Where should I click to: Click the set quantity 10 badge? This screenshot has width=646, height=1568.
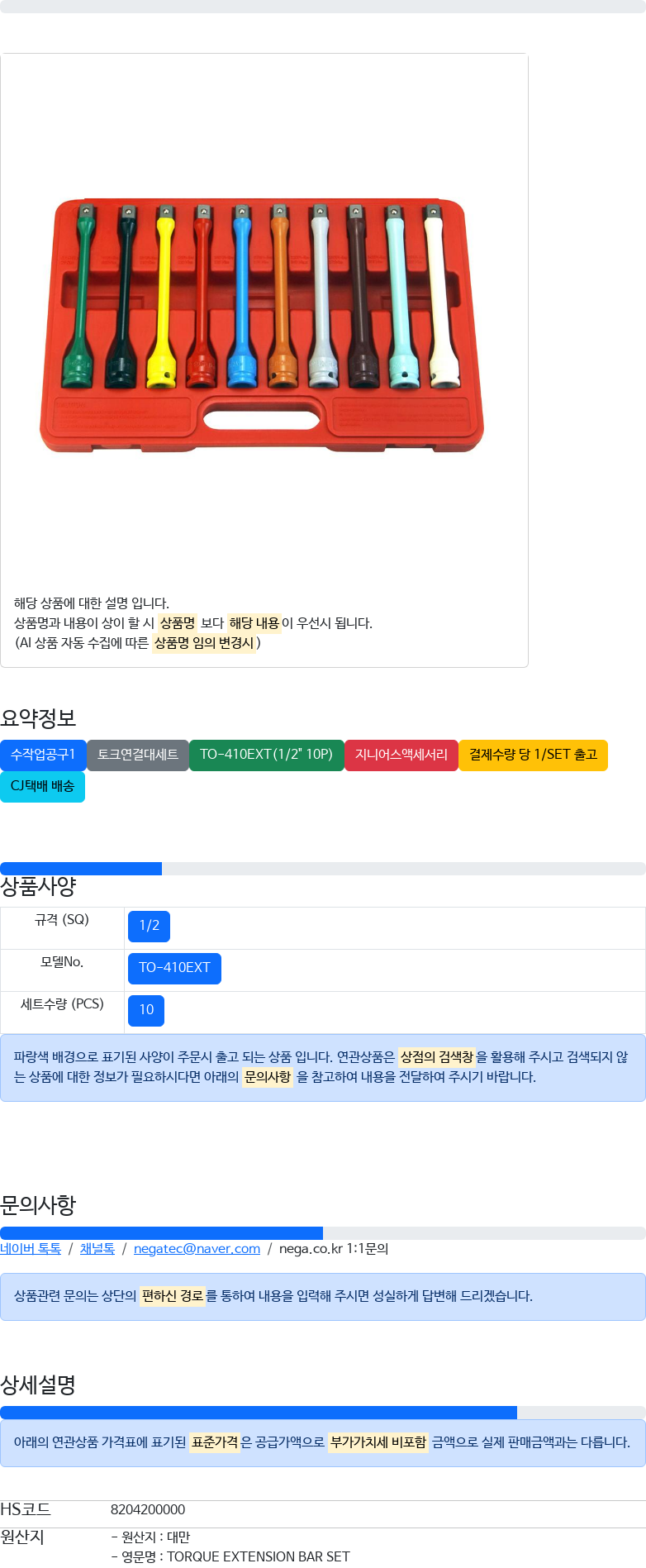click(x=146, y=1010)
